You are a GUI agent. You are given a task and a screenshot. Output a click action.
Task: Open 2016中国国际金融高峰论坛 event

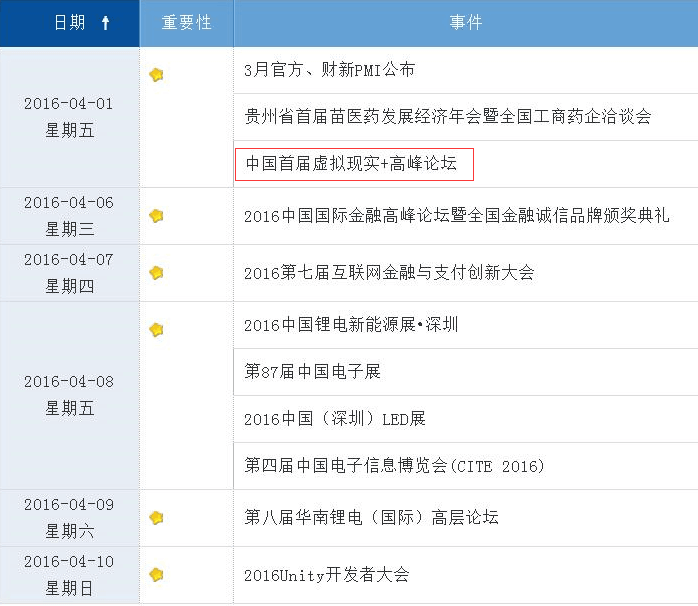click(456, 216)
